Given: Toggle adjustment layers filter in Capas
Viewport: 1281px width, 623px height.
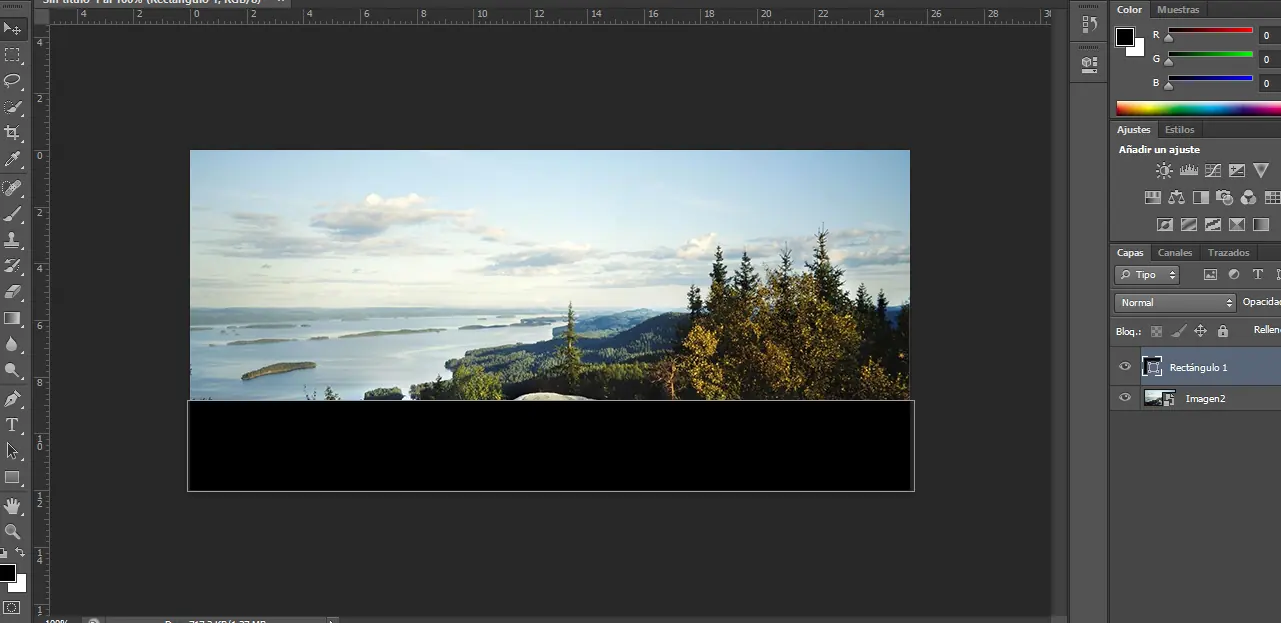Looking at the screenshot, I should (1234, 275).
